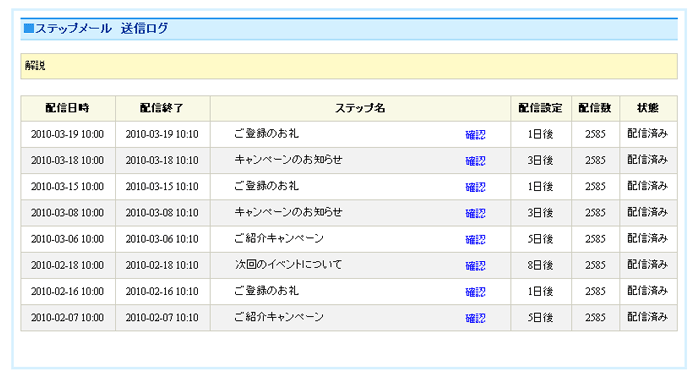Image resolution: width=700 pixels, height=377 pixels.
Task: Click 3日後 setting in 2010-03-18 row
Action: (540, 160)
